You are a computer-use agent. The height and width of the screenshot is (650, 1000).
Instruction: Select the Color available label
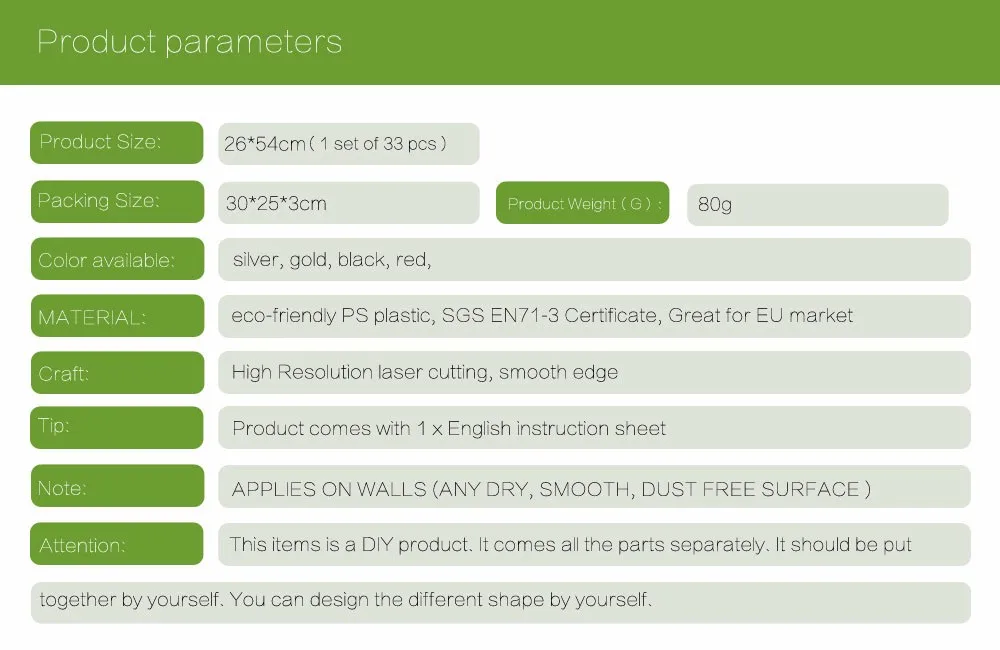pyautogui.click(x=117, y=258)
